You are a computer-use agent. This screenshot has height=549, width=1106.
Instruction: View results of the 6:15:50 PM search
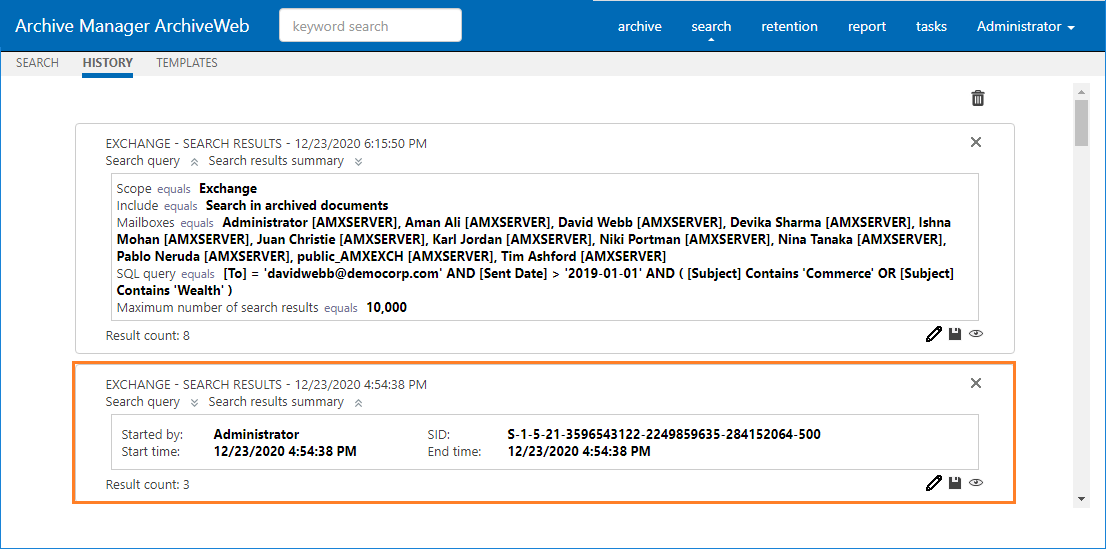[976, 334]
